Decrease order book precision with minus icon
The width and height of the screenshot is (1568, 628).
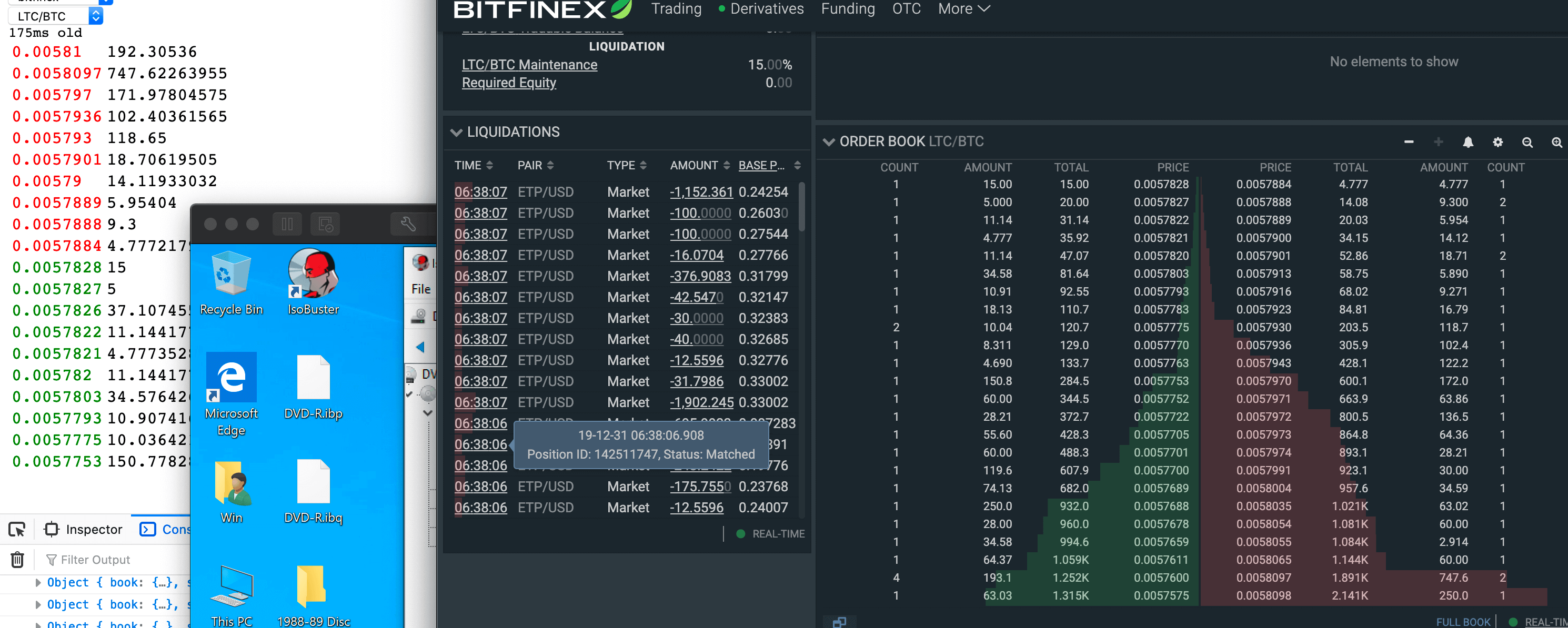[x=1408, y=142]
